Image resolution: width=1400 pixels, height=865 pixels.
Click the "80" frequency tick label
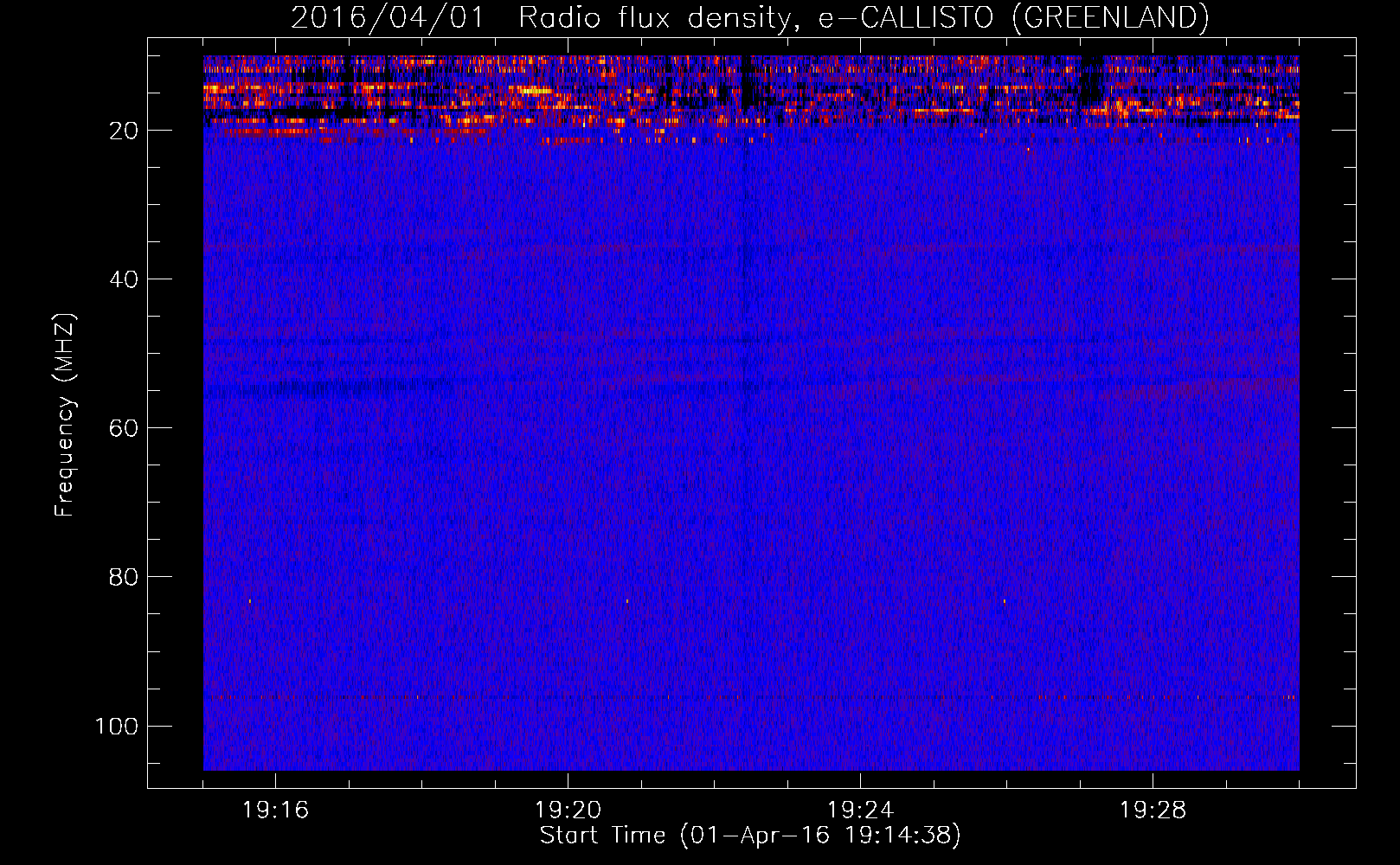pos(124,577)
